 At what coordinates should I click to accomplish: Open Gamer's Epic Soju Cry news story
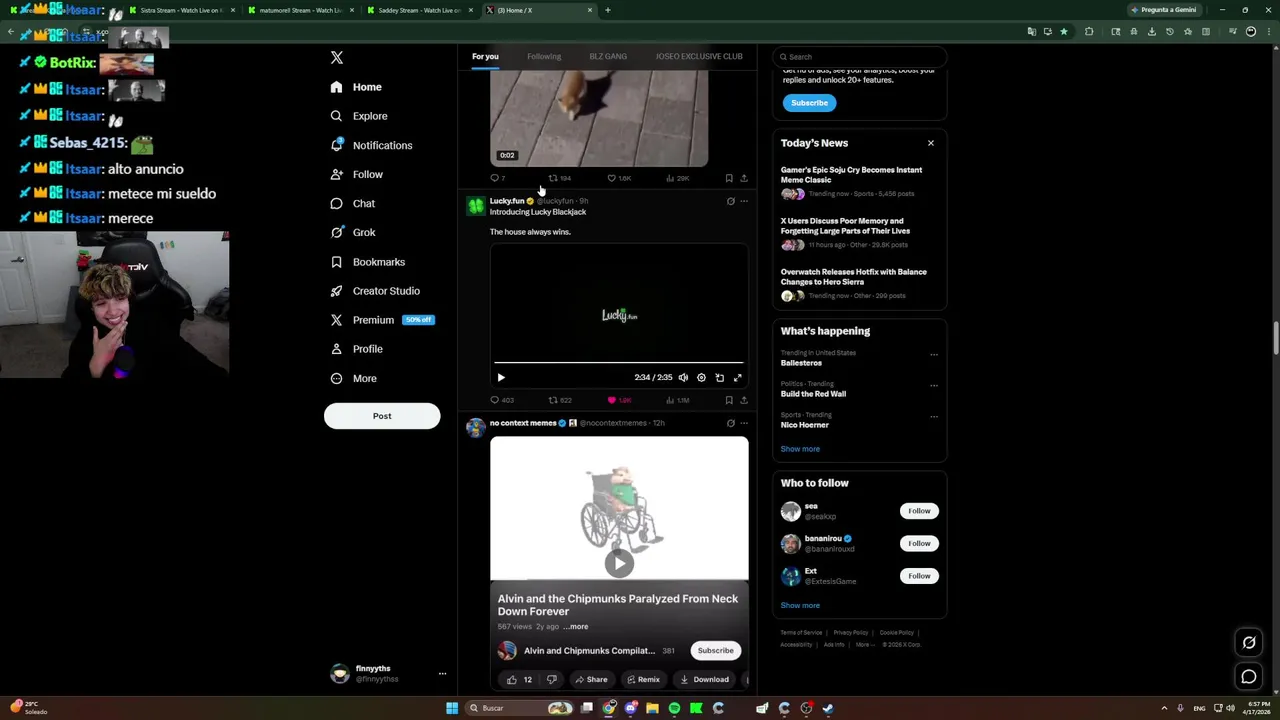tap(859, 181)
